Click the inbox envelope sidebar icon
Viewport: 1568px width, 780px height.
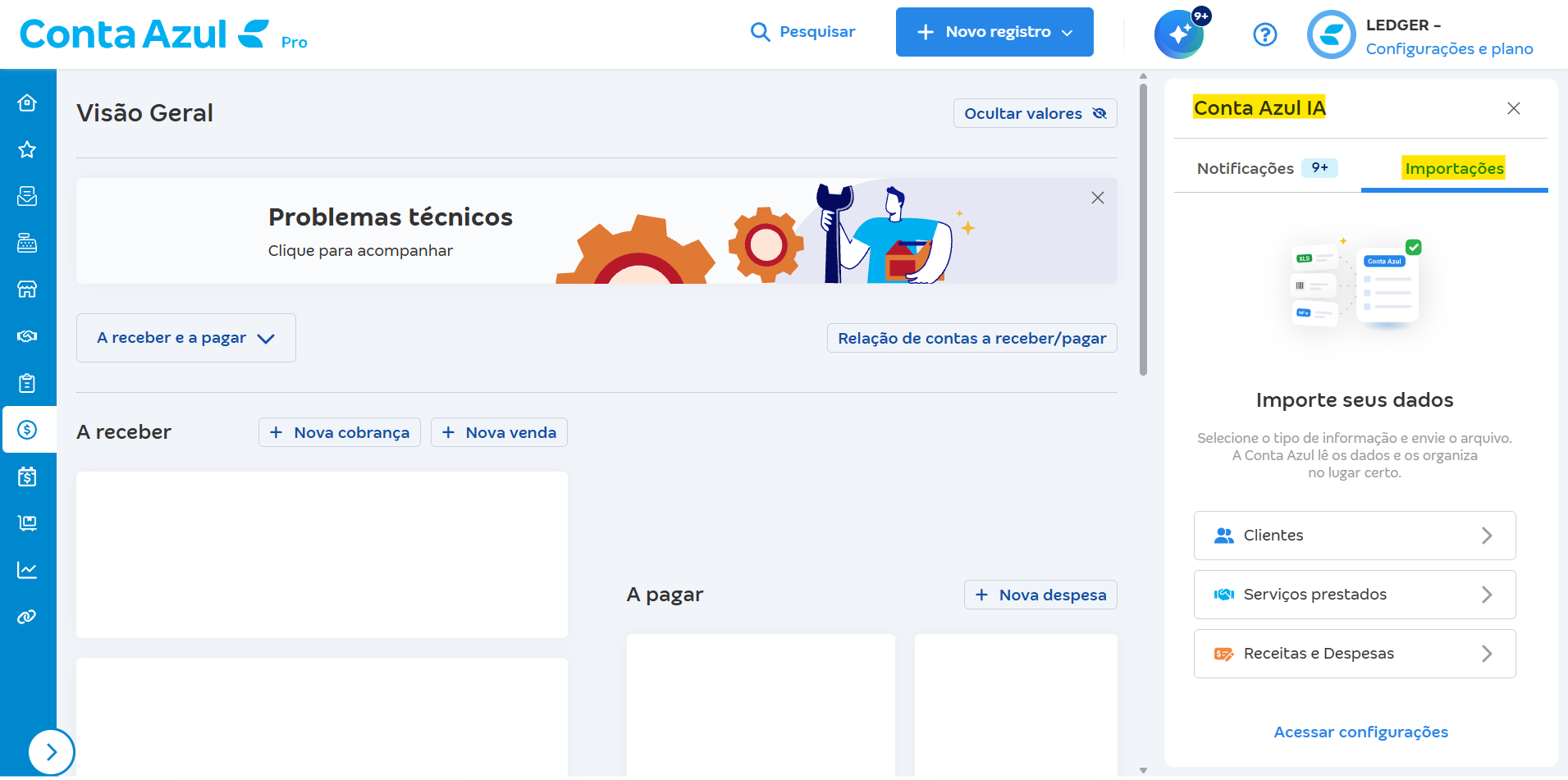(27, 196)
